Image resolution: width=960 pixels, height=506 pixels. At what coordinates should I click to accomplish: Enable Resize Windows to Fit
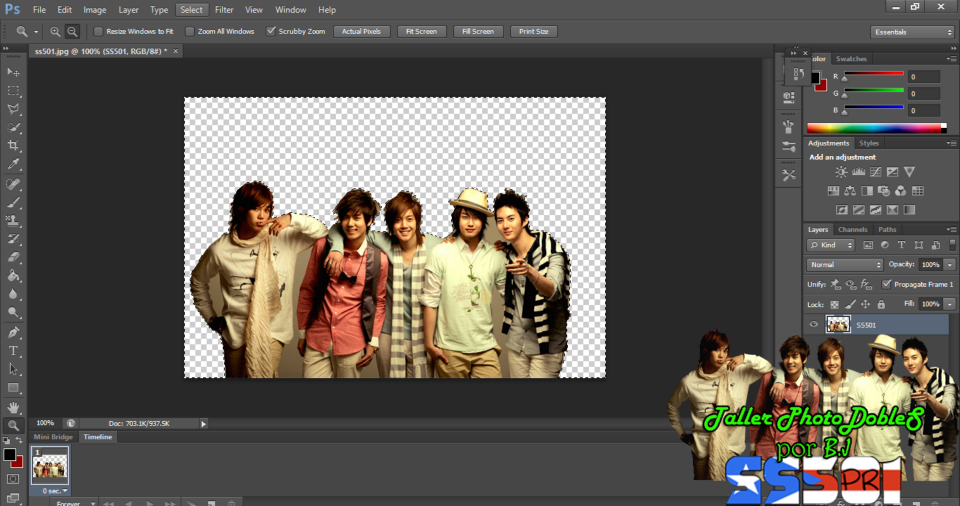pos(98,31)
